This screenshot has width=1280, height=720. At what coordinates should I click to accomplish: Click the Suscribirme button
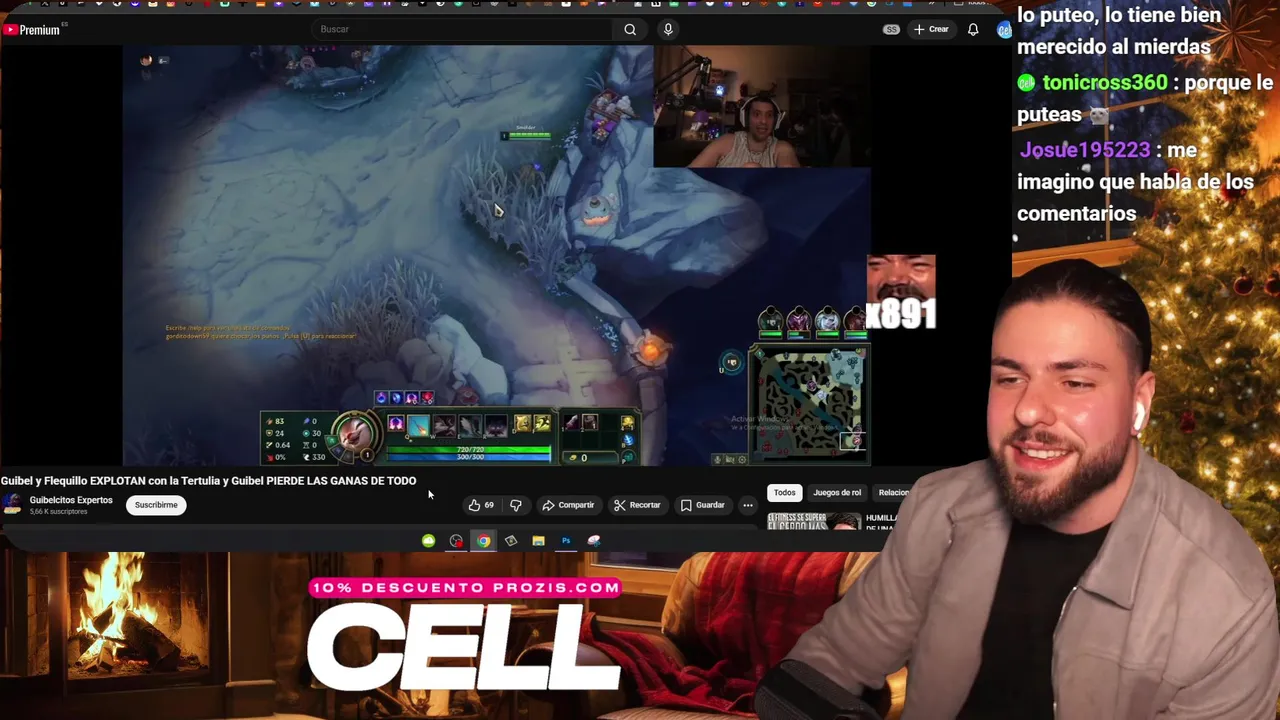click(156, 505)
